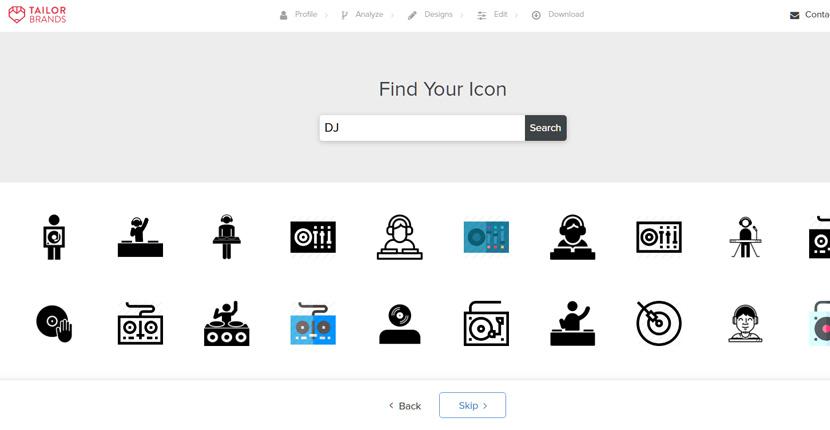Pick the smiling face with headphones icon

pos(745,323)
